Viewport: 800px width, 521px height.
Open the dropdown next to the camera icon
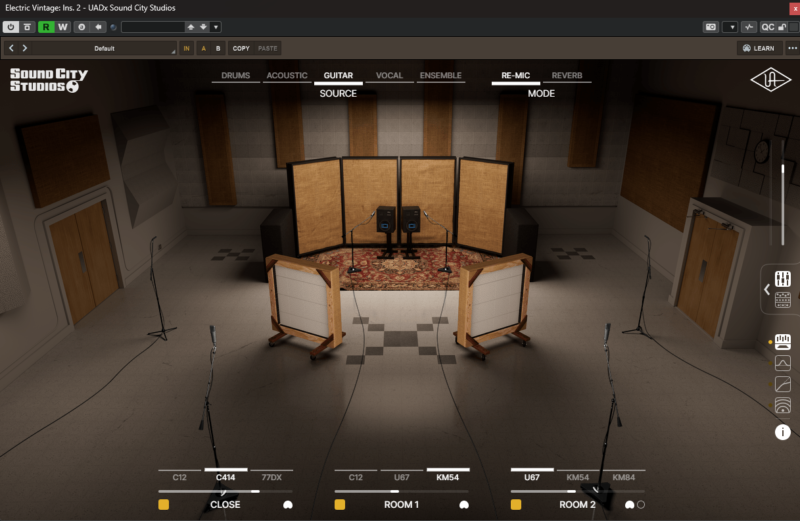click(x=732, y=27)
